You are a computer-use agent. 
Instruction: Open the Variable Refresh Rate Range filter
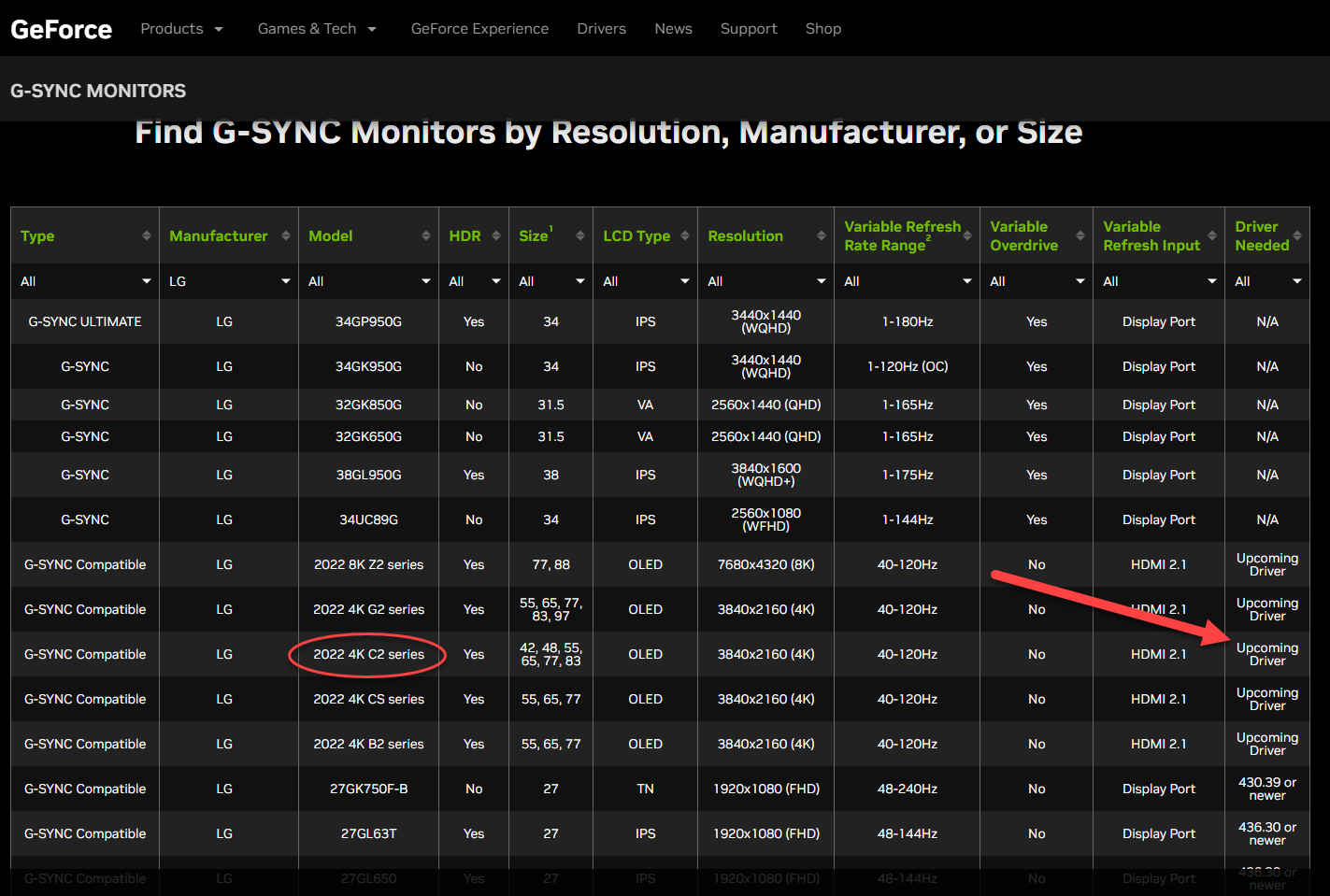pyautogui.click(x=908, y=281)
